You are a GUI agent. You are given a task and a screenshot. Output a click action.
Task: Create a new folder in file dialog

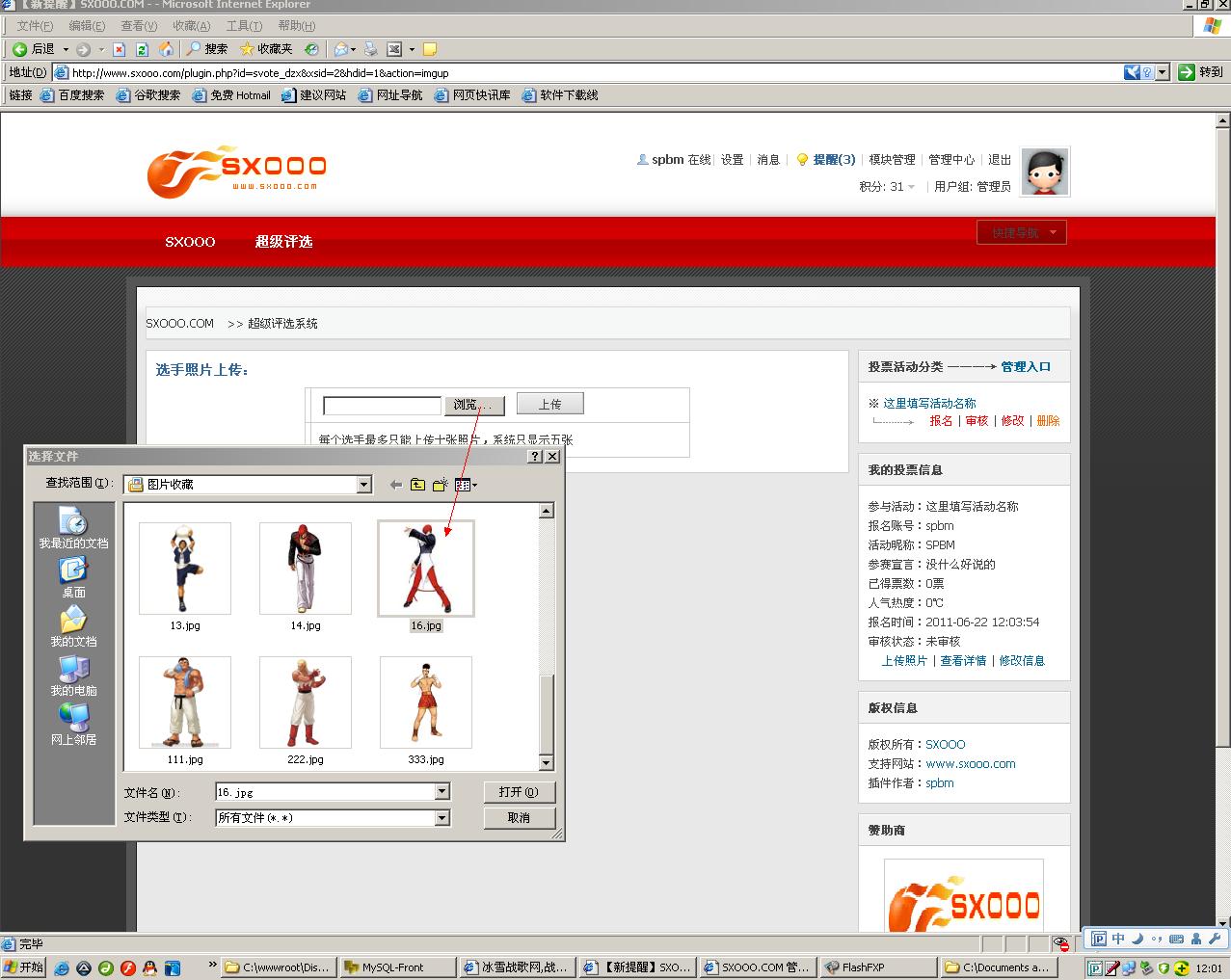click(x=440, y=485)
